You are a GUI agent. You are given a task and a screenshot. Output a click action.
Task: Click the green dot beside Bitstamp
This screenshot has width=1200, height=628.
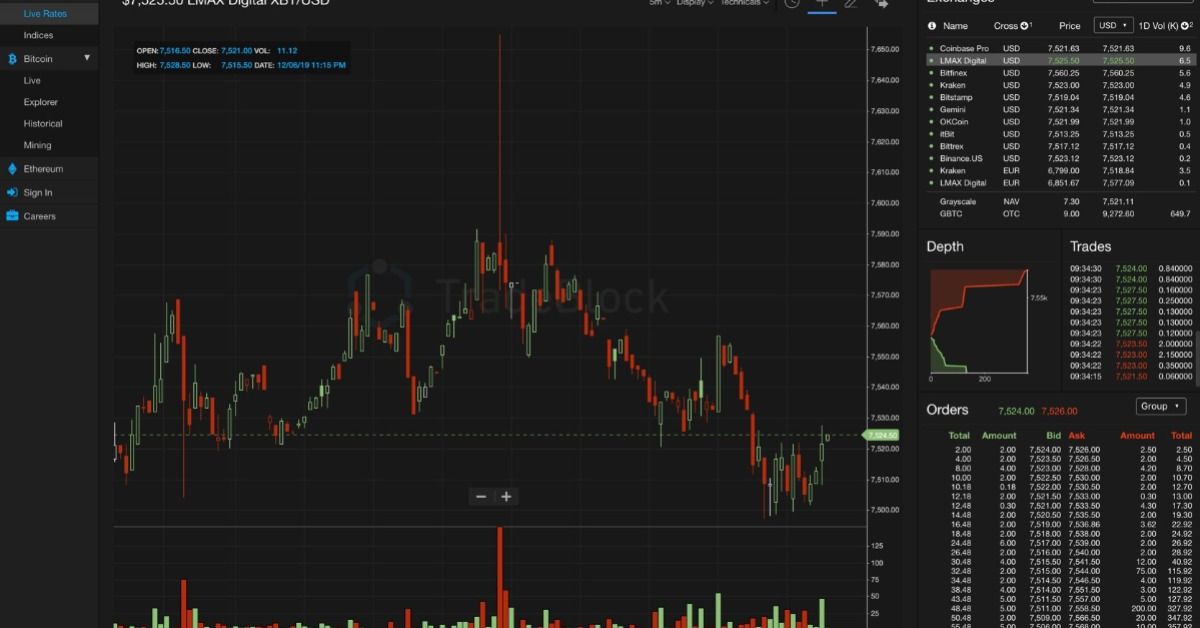point(931,97)
